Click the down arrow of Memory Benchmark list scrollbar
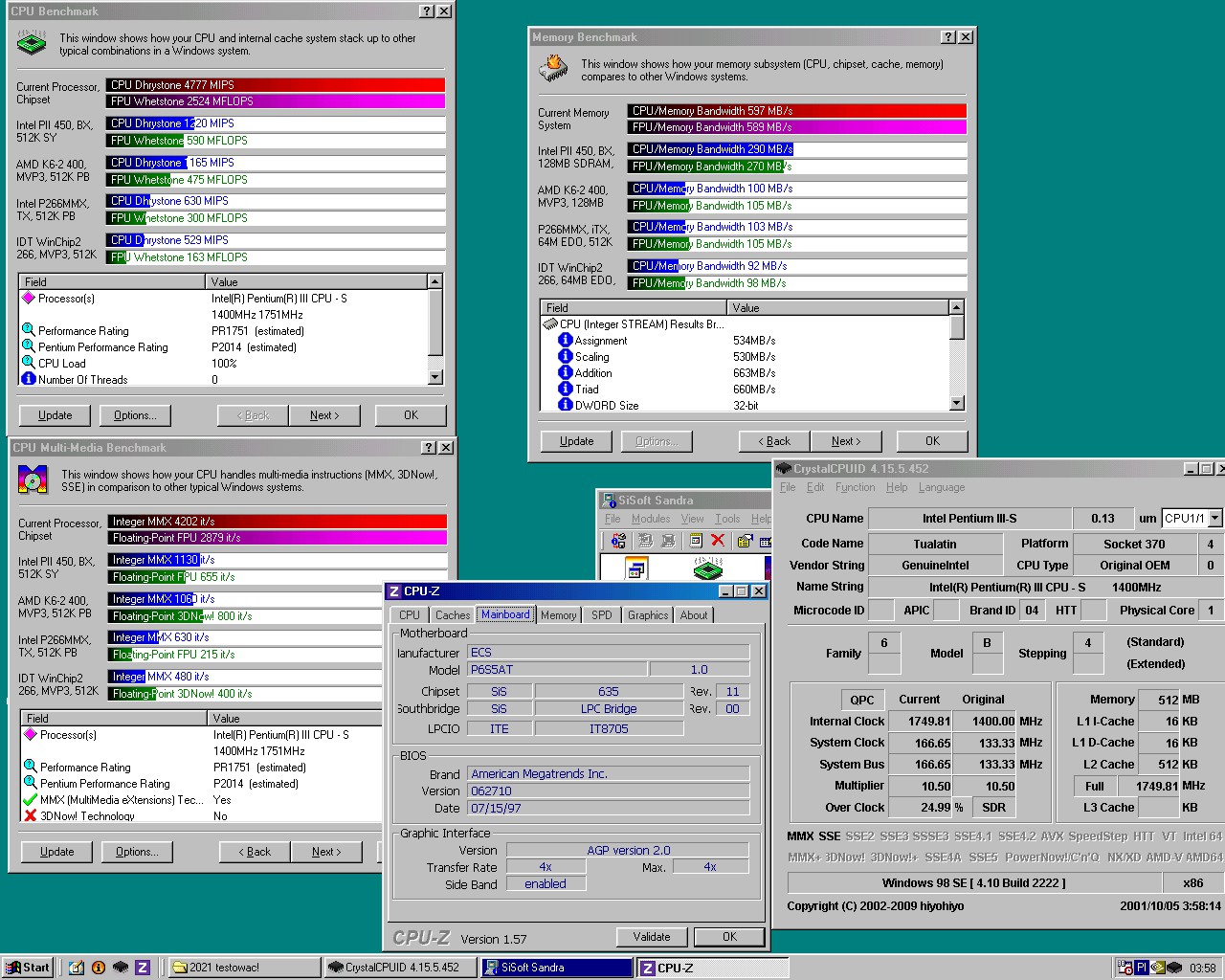 pyautogui.click(x=957, y=404)
